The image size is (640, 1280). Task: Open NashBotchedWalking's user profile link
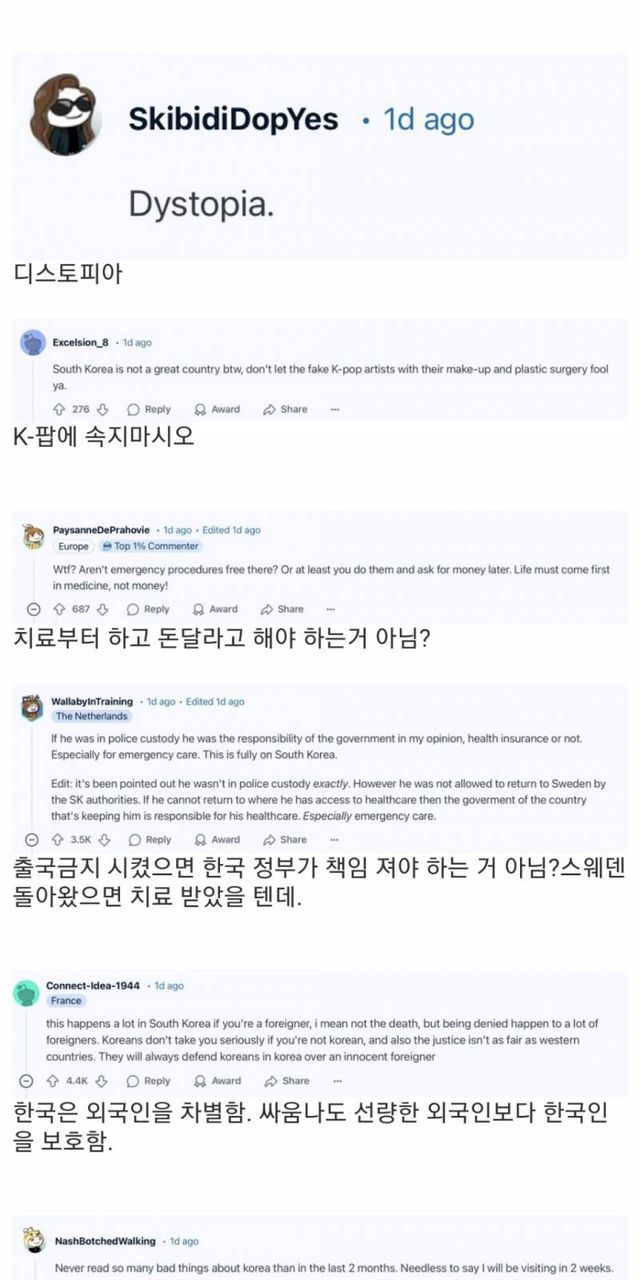[103, 1241]
